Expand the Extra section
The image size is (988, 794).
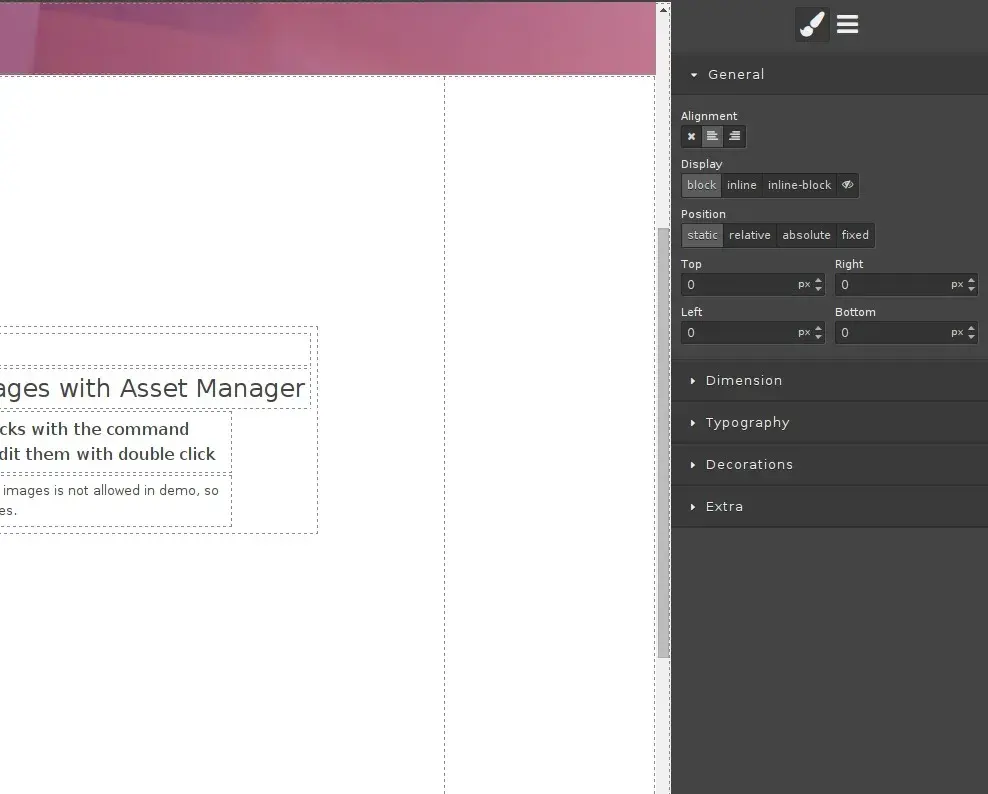[829, 507]
